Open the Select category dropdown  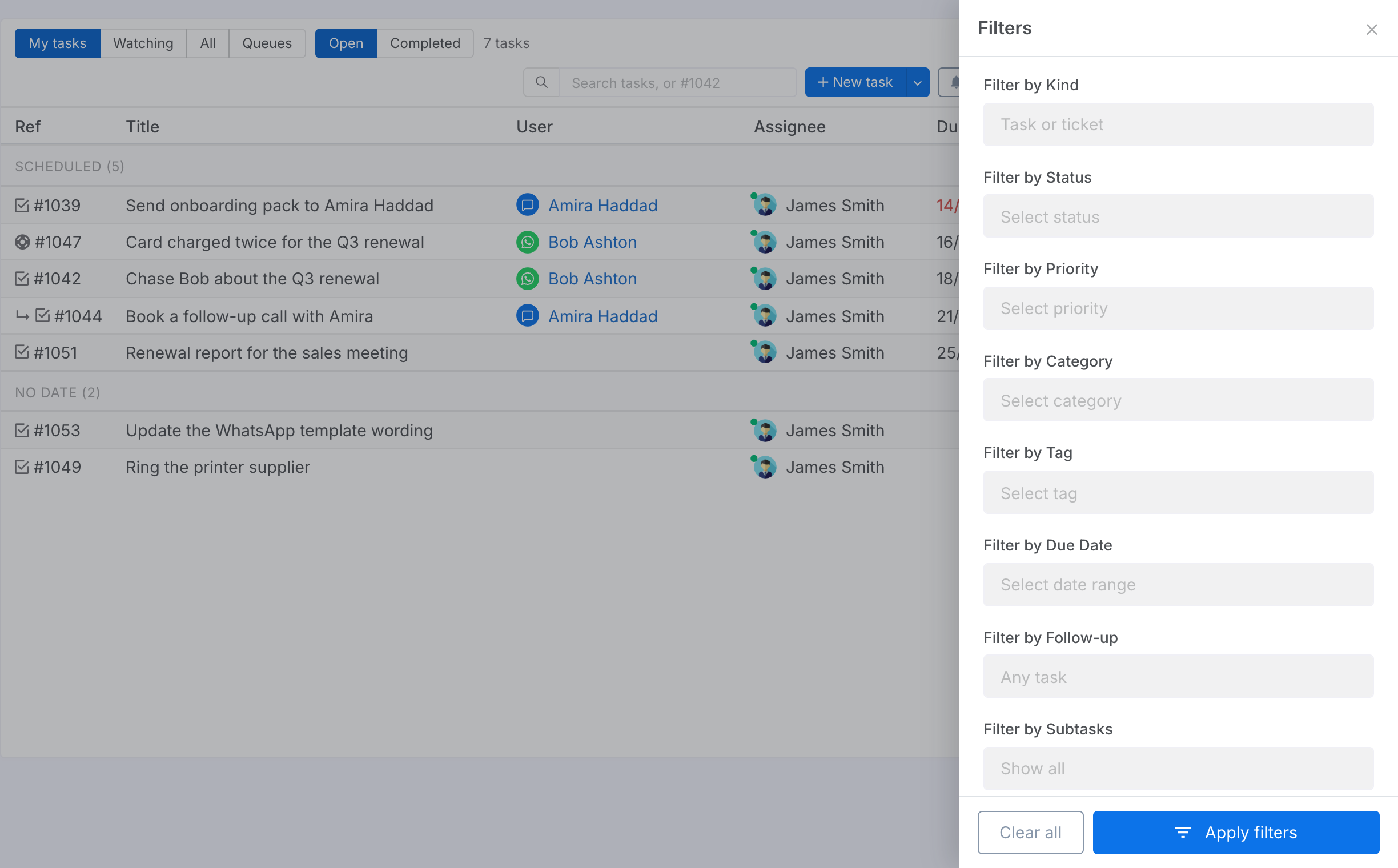pyautogui.click(x=1178, y=400)
